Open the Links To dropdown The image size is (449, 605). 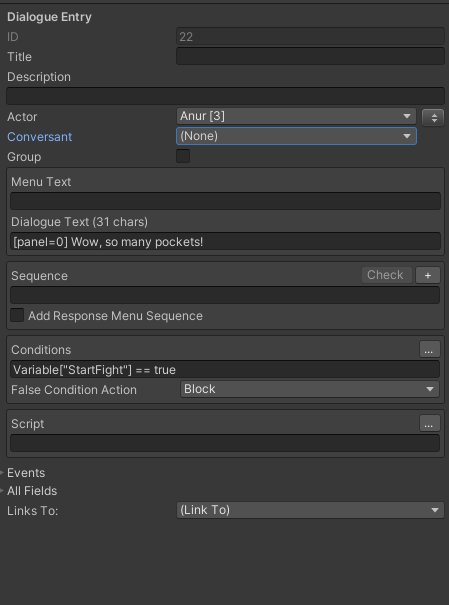[x=310, y=510]
